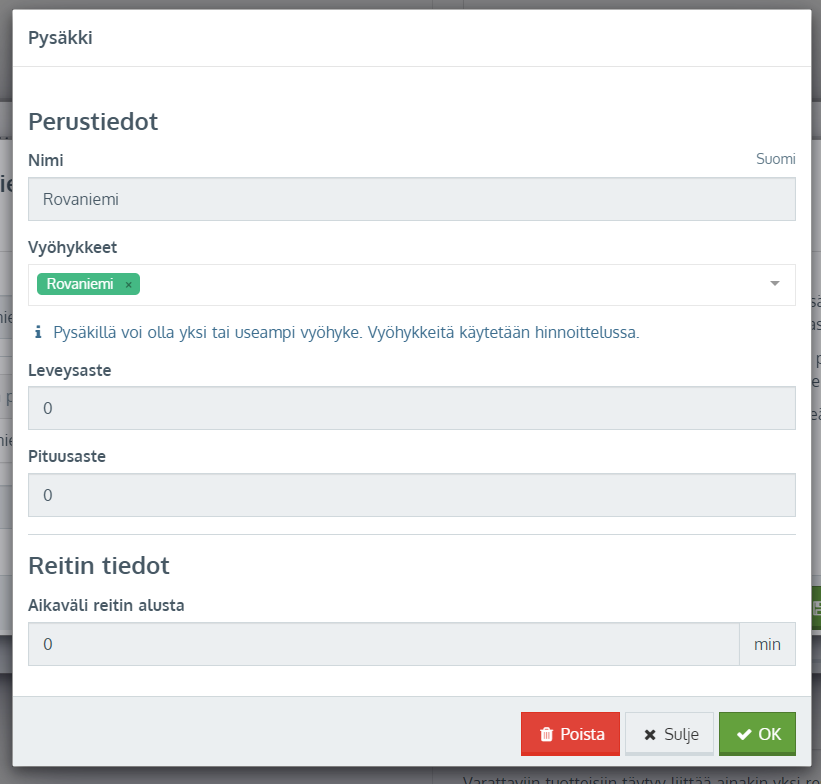Expand the Vyöhykkeet dropdown arrow
The width and height of the screenshot is (821, 784).
click(x=774, y=284)
